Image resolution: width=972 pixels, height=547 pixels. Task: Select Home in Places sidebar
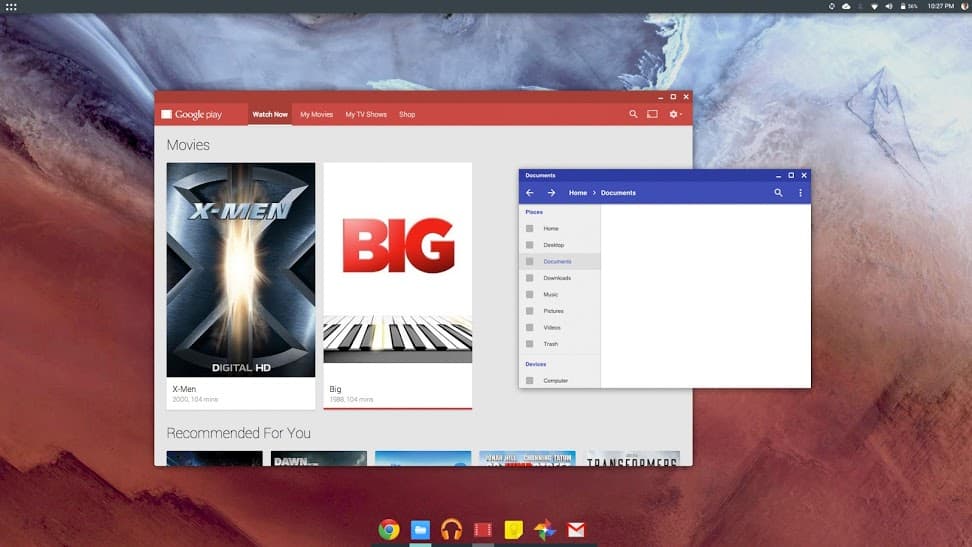pyautogui.click(x=560, y=228)
